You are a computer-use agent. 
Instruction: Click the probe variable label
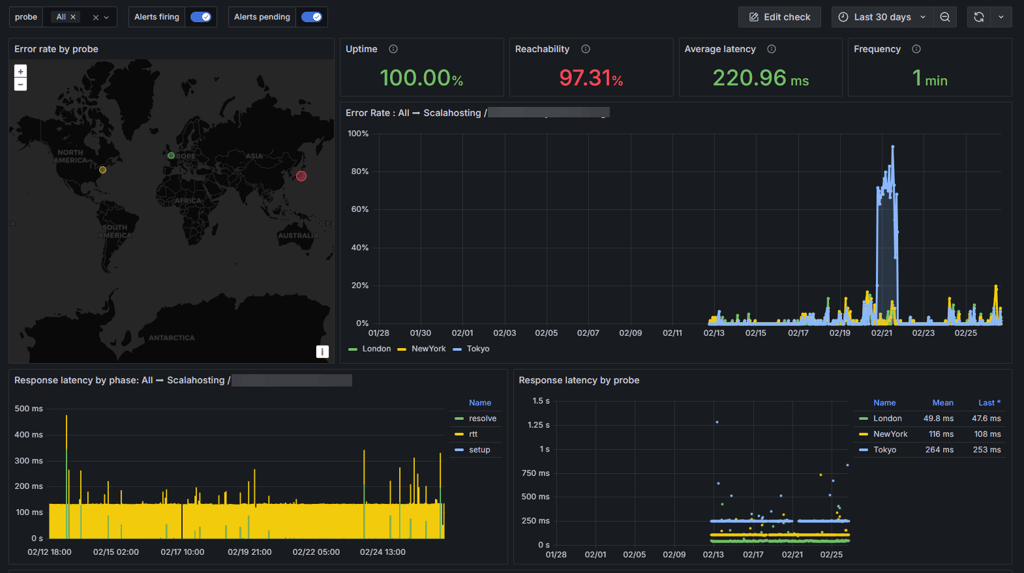point(26,17)
